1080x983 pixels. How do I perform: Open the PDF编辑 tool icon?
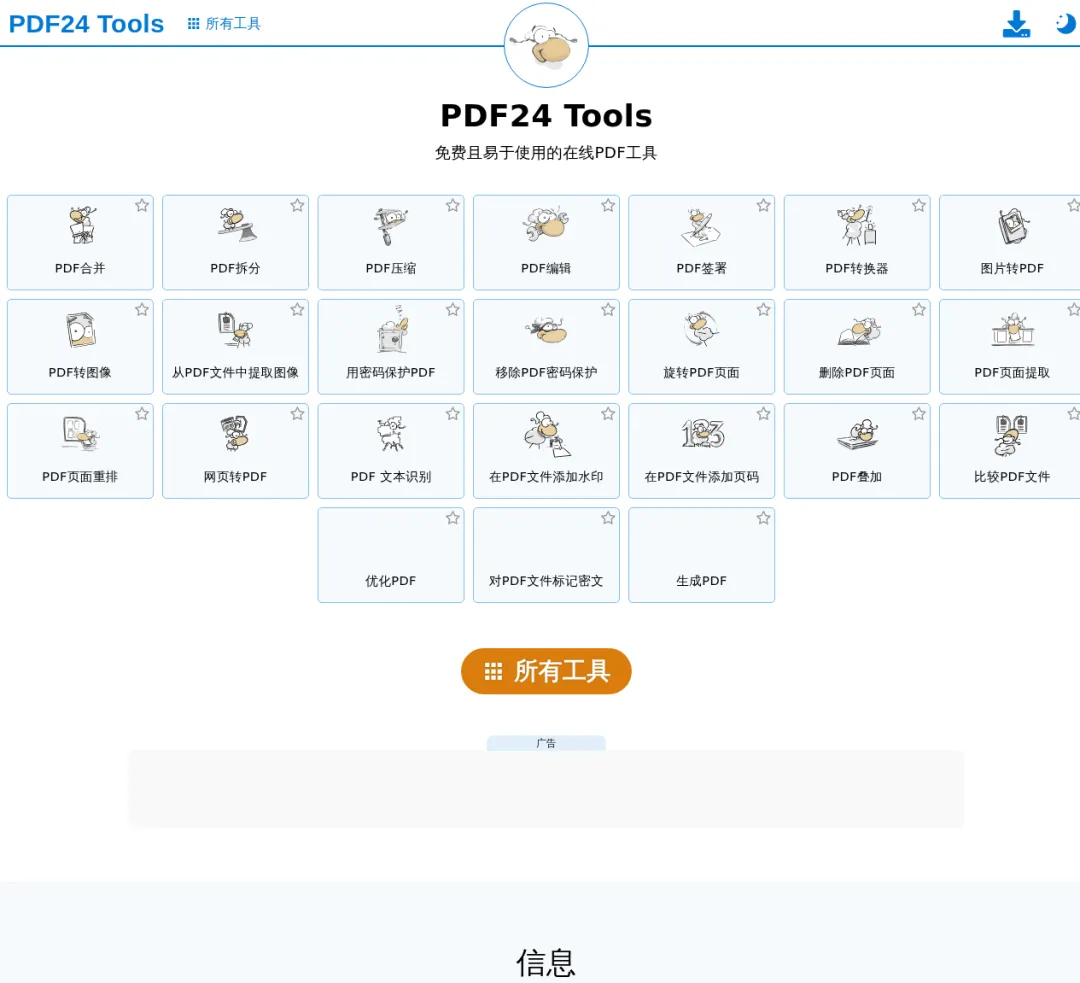tap(546, 225)
